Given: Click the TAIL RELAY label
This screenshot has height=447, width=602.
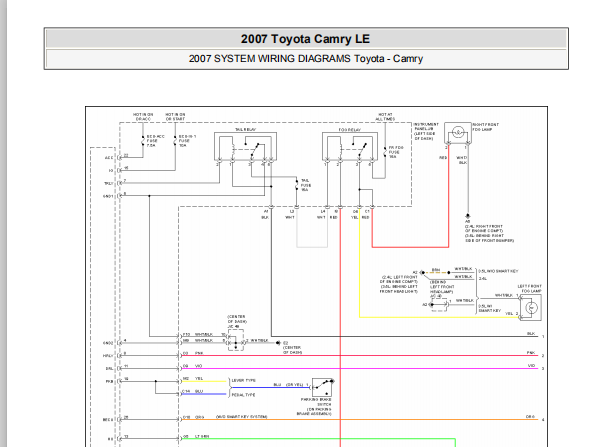Looking at the screenshot, I should [x=245, y=130].
